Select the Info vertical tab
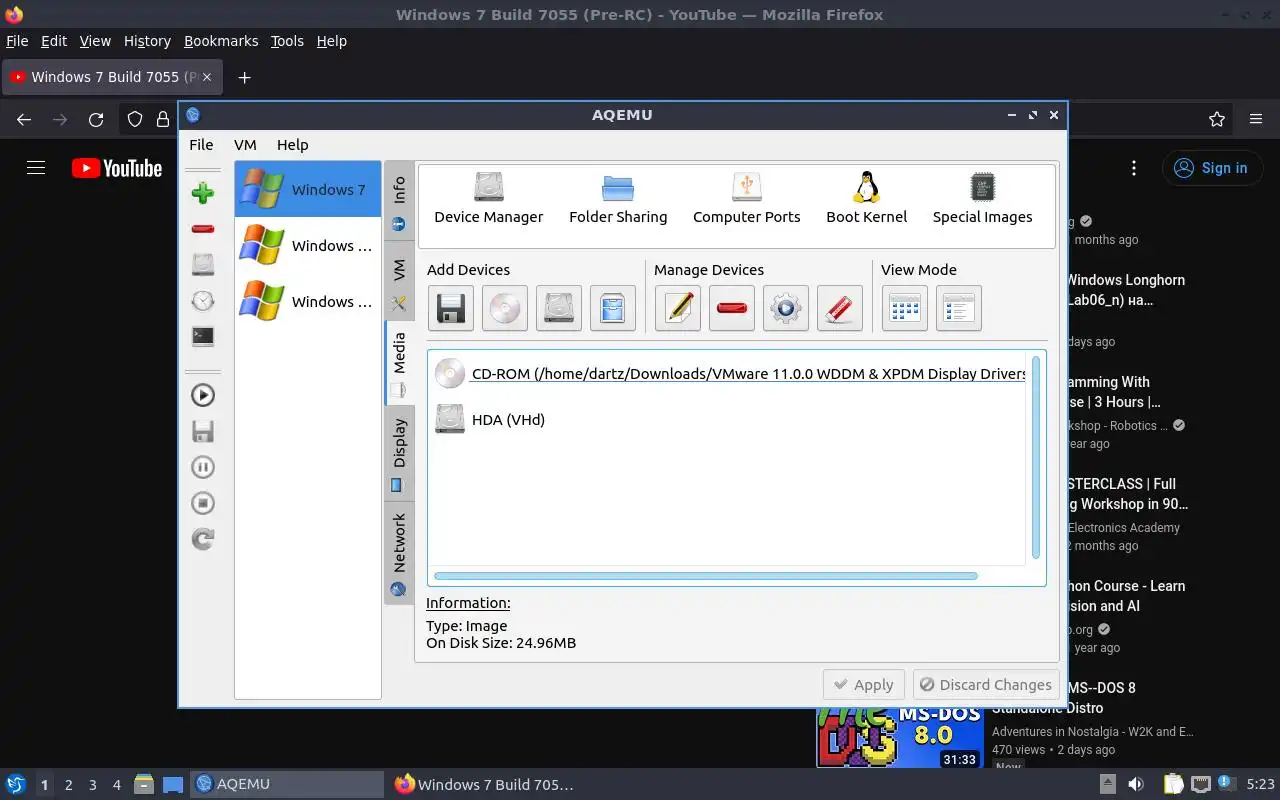 point(399,203)
